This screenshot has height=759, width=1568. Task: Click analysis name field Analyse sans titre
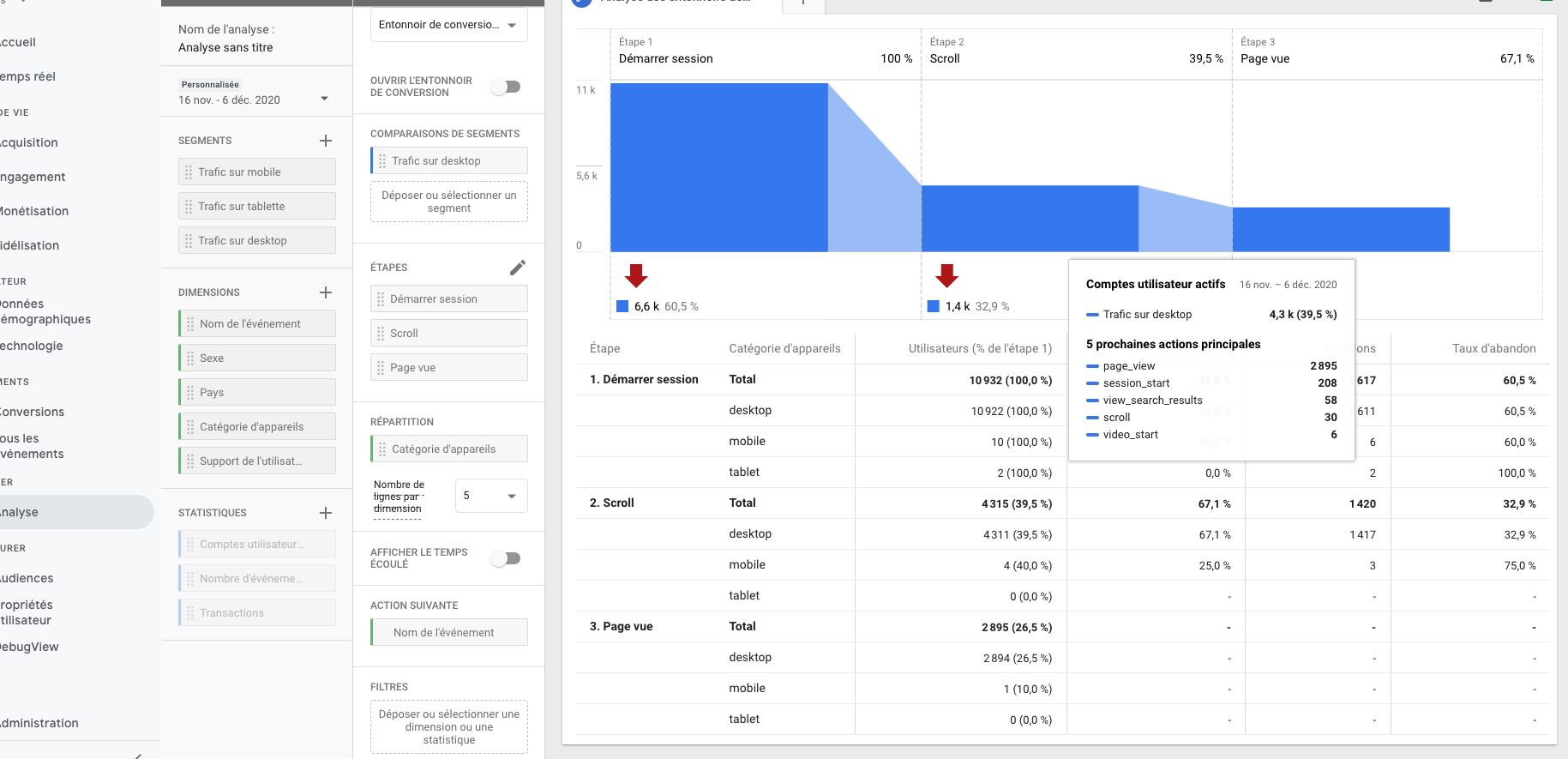[225, 48]
